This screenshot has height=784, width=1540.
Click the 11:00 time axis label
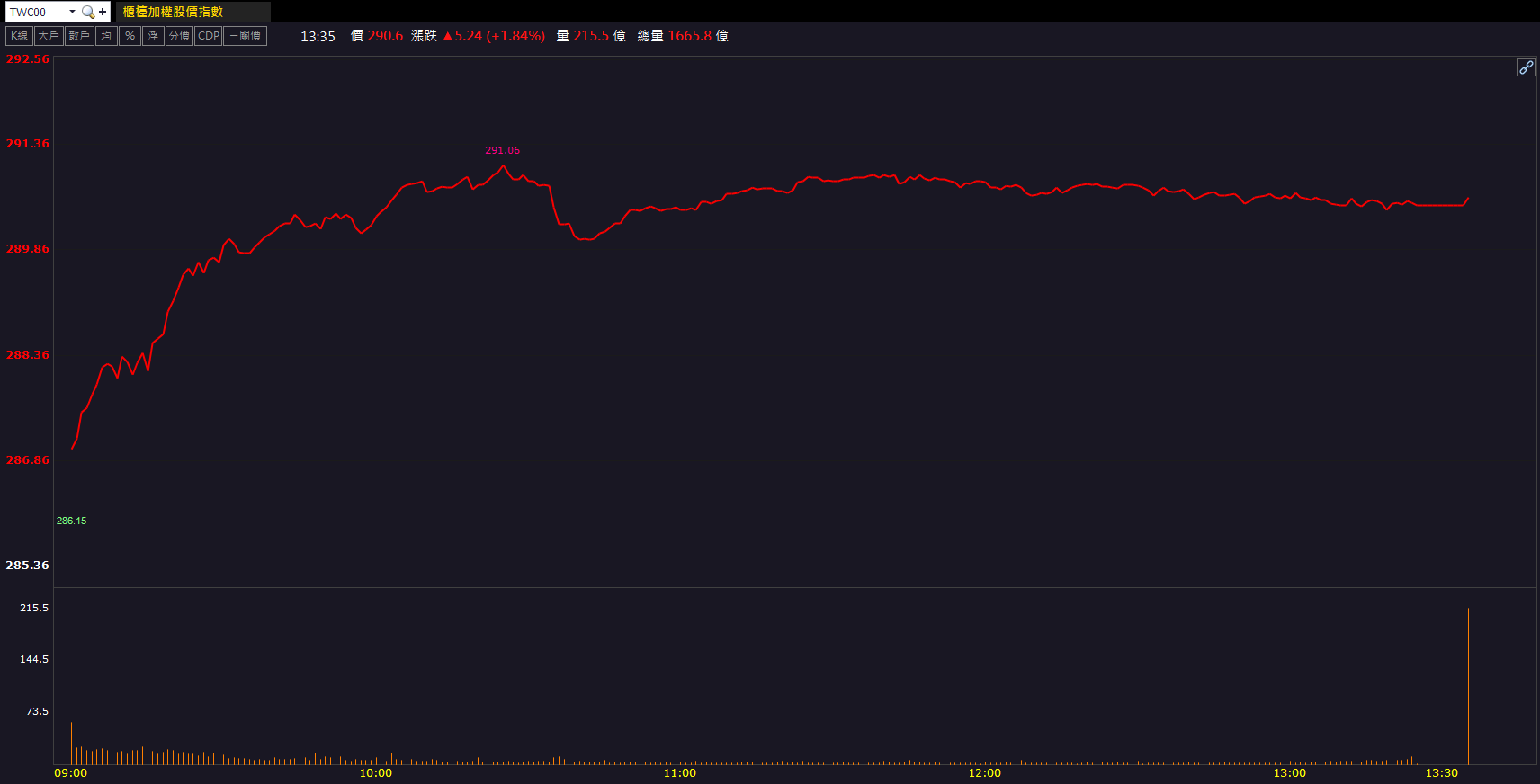[680, 773]
